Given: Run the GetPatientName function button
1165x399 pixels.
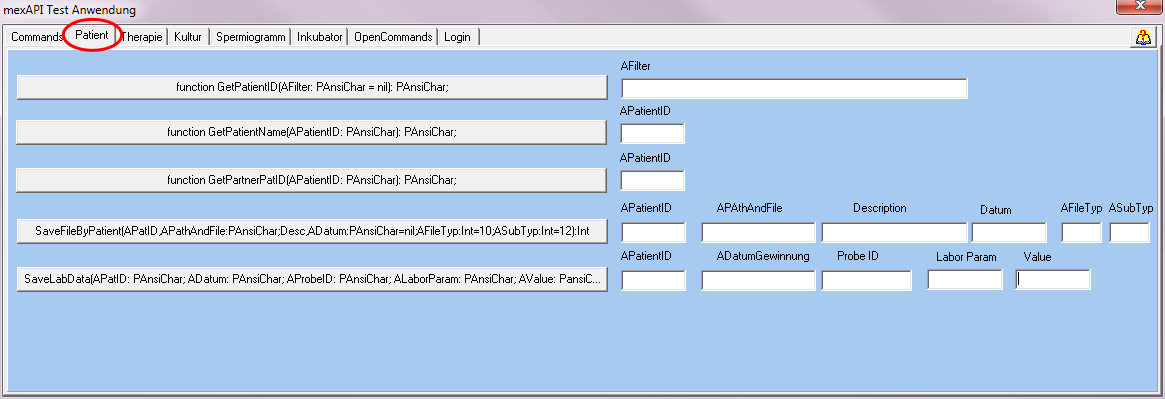Looking at the screenshot, I should [x=312, y=133].
